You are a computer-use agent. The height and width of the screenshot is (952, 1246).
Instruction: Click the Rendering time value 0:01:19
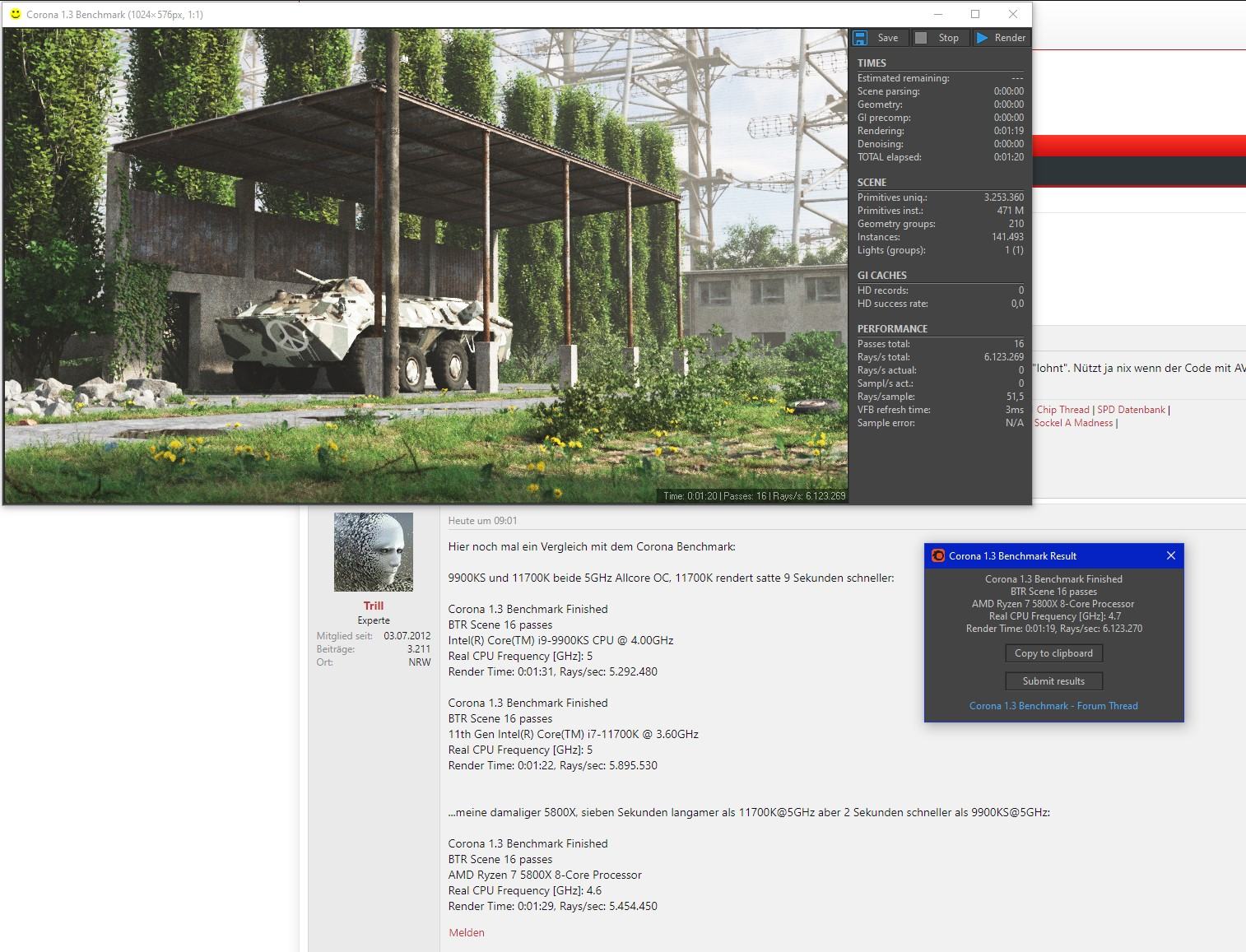click(x=1008, y=131)
